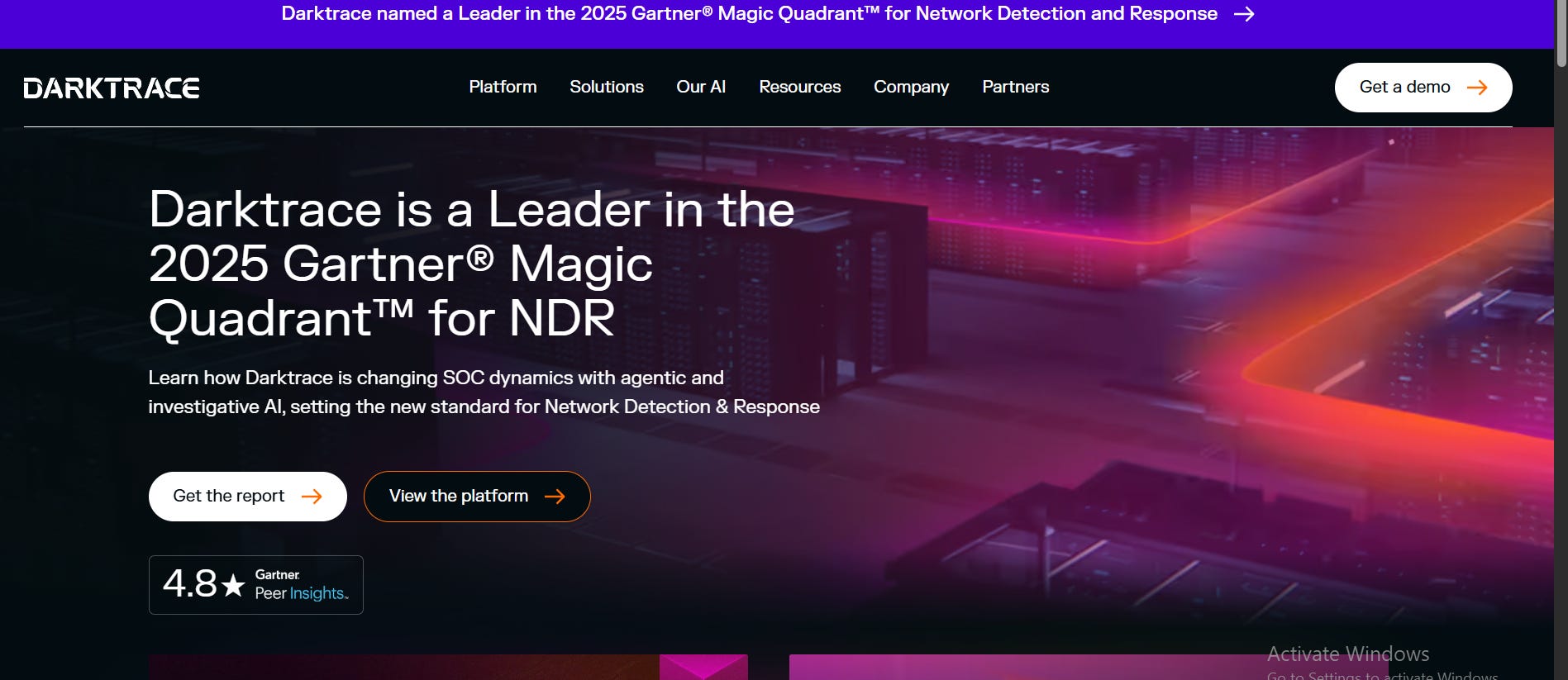Viewport: 1568px width, 680px height.
Task: Open the Gartner Peer Insights badge
Action: point(256,585)
